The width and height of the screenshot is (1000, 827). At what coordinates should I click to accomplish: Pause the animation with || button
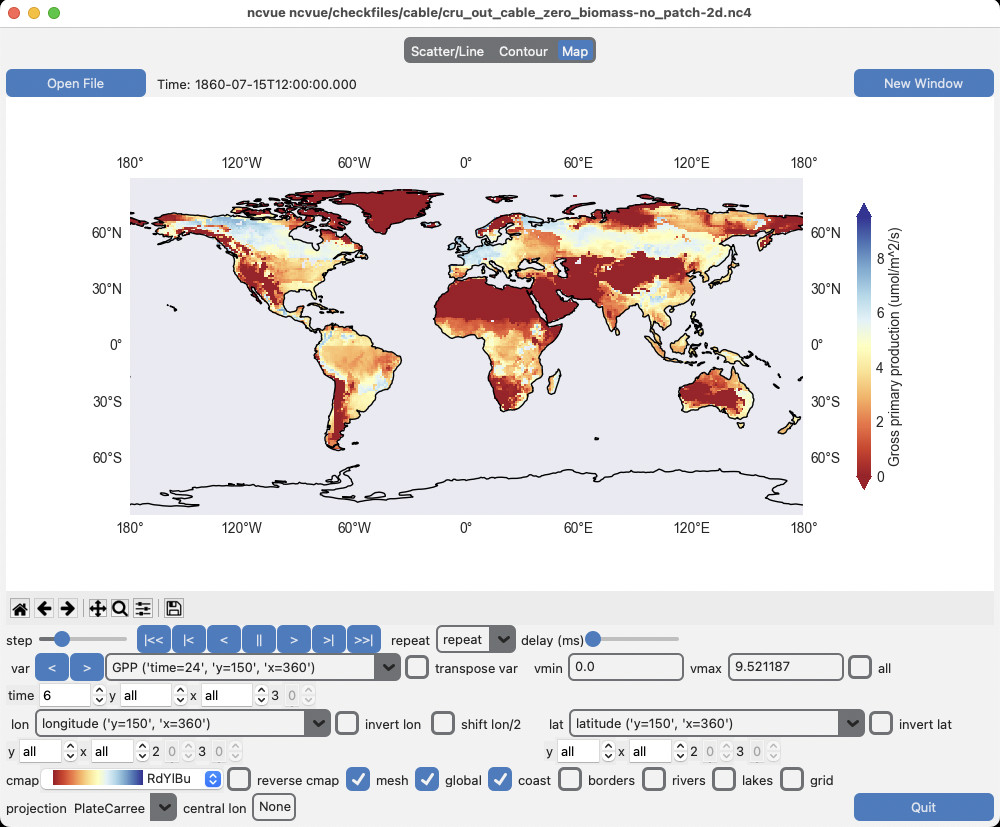click(x=259, y=640)
